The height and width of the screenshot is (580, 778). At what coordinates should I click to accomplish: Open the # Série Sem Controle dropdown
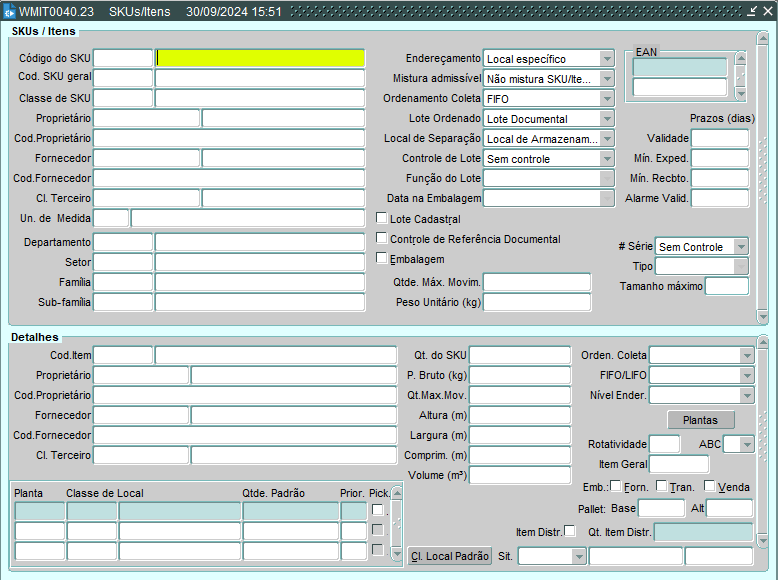click(740, 246)
